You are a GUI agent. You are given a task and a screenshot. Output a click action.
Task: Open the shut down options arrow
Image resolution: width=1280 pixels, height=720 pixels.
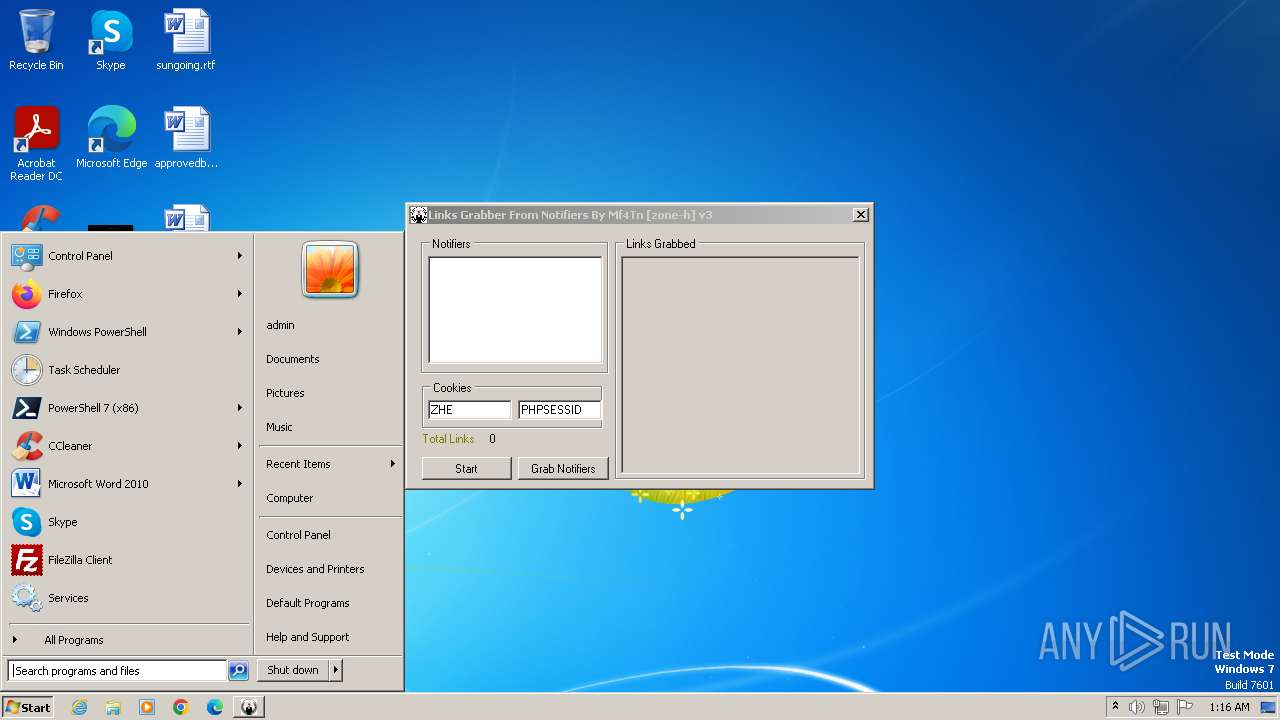click(336, 670)
